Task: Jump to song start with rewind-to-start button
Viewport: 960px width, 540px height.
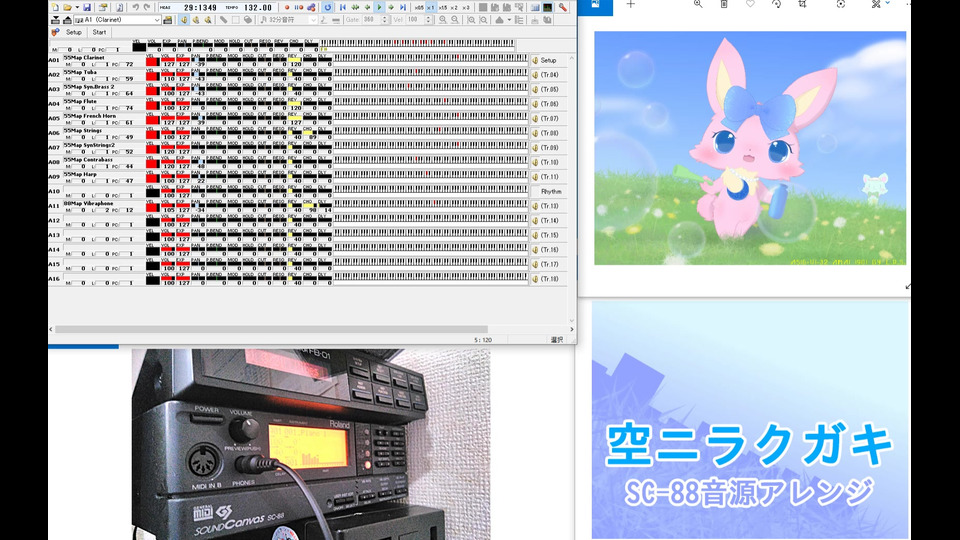Action: [x=343, y=7]
